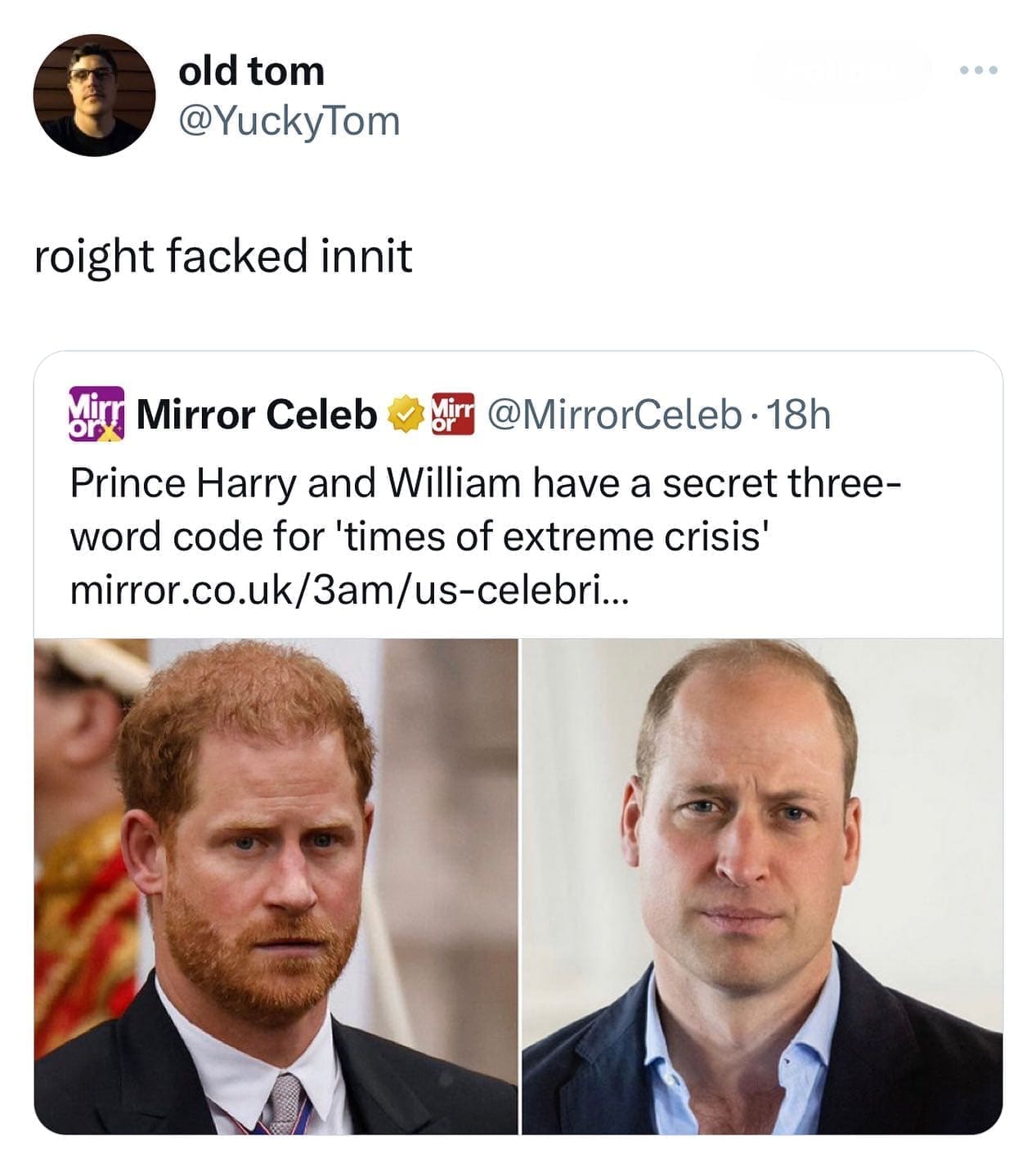Open the left photo of red-bearded man
1036x1168 pixels.
pos(276,886)
